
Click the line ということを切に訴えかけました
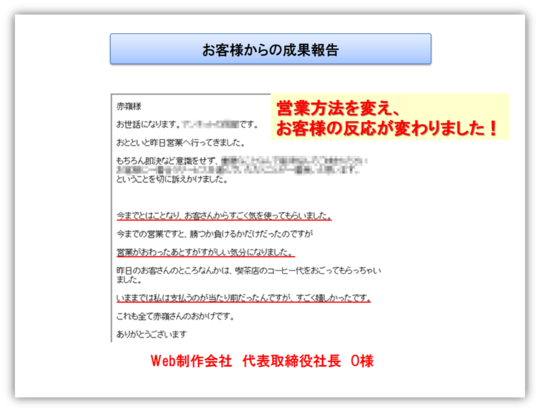tap(172, 179)
